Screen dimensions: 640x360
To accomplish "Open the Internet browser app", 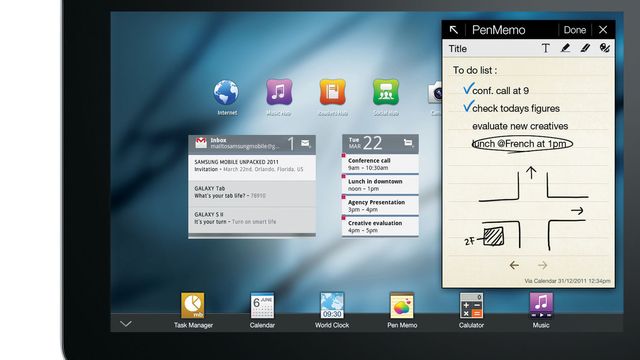I will [x=226, y=93].
